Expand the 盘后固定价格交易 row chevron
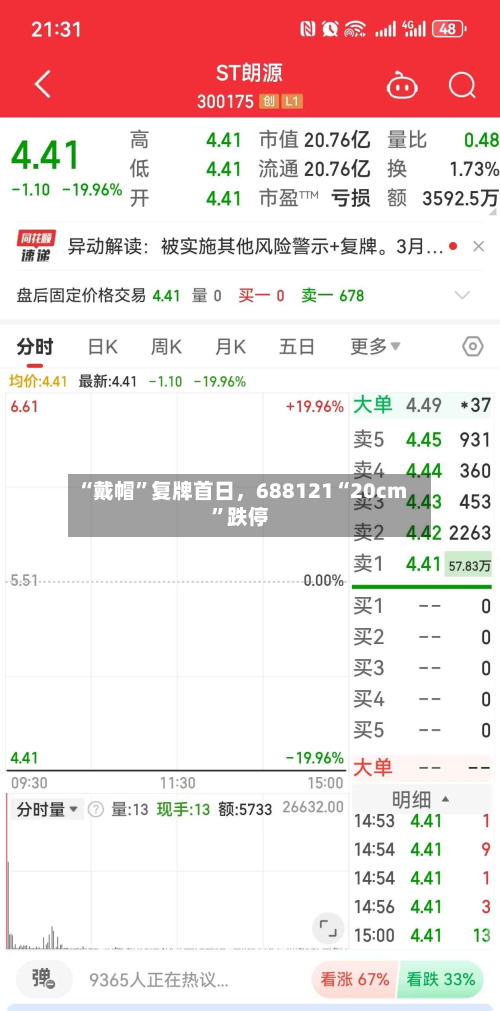 point(462,296)
